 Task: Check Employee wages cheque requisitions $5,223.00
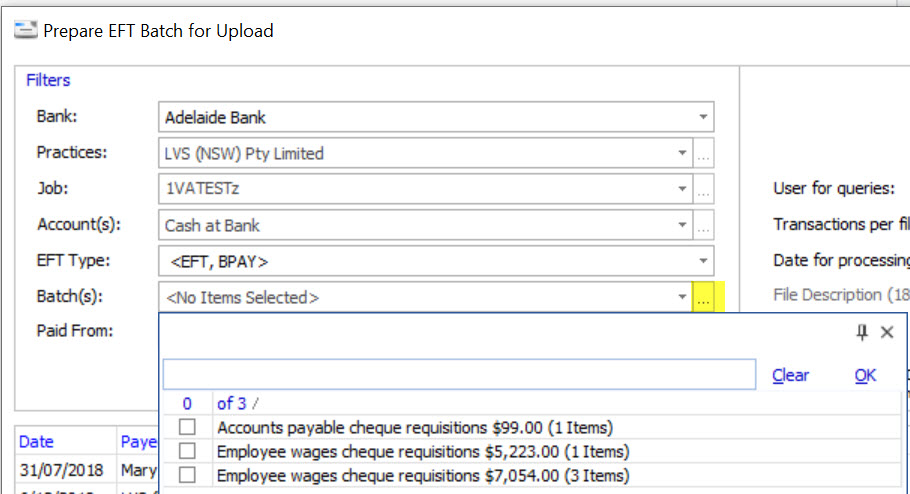point(187,452)
